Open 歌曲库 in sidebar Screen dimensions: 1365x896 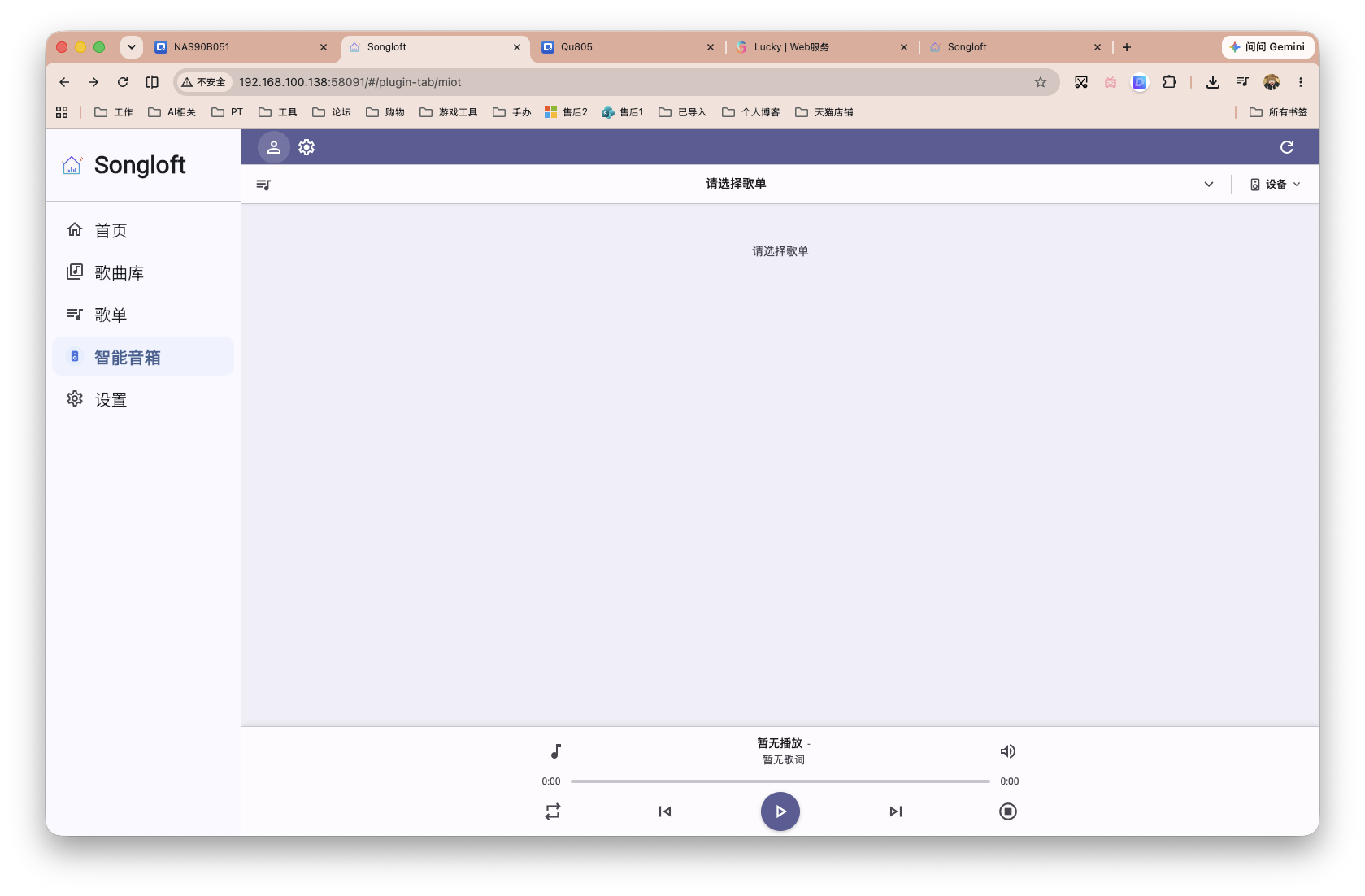click(x=143, y=273)
